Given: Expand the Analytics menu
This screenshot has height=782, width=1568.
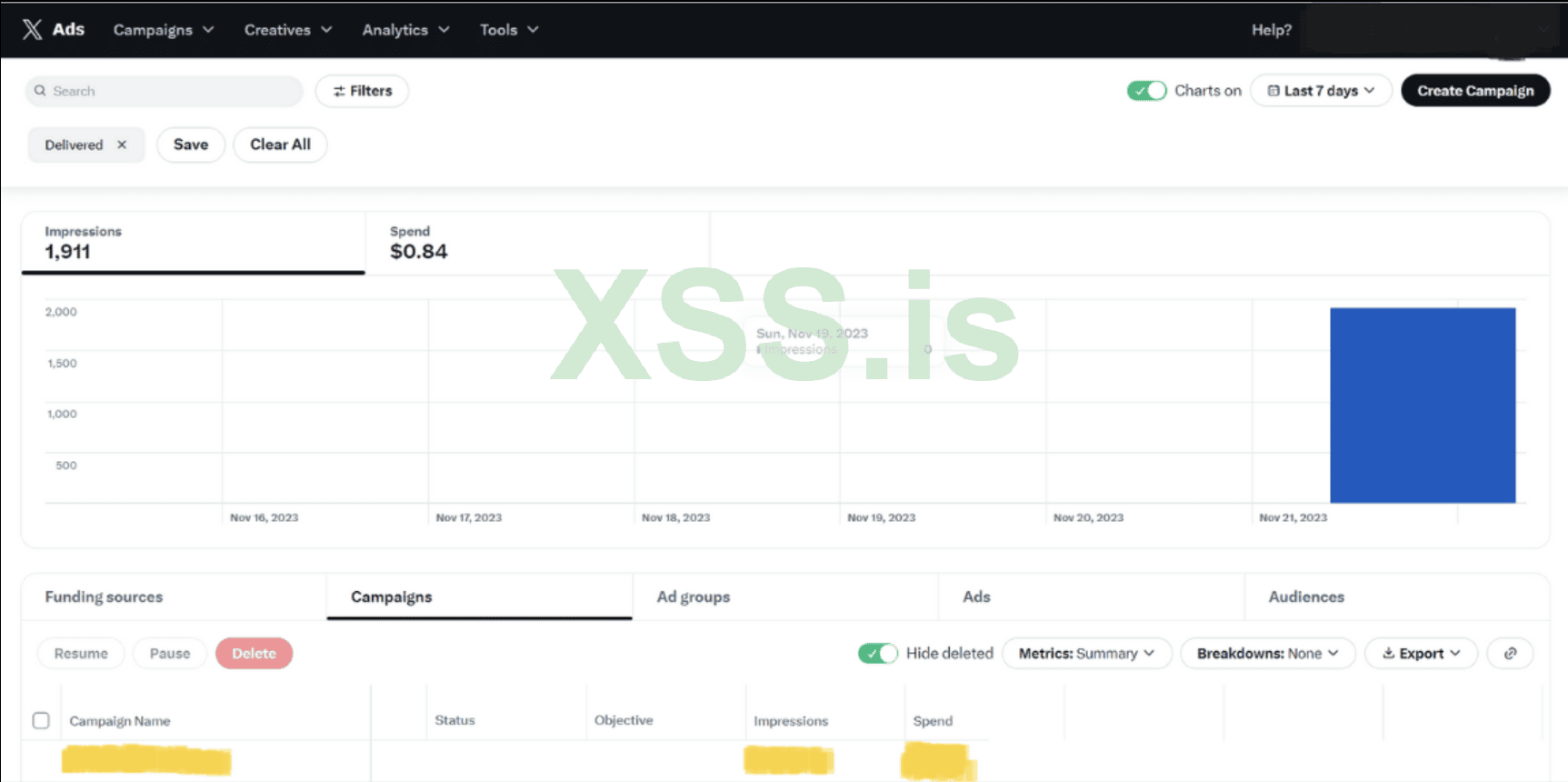Looking at the screenshot, I should pyautogui.click(x=405, y=30).
